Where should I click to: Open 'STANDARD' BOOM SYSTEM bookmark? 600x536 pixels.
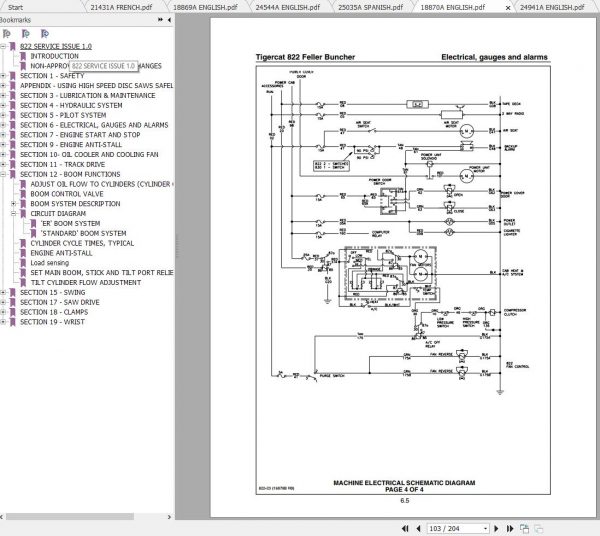[x=83, y=233]
